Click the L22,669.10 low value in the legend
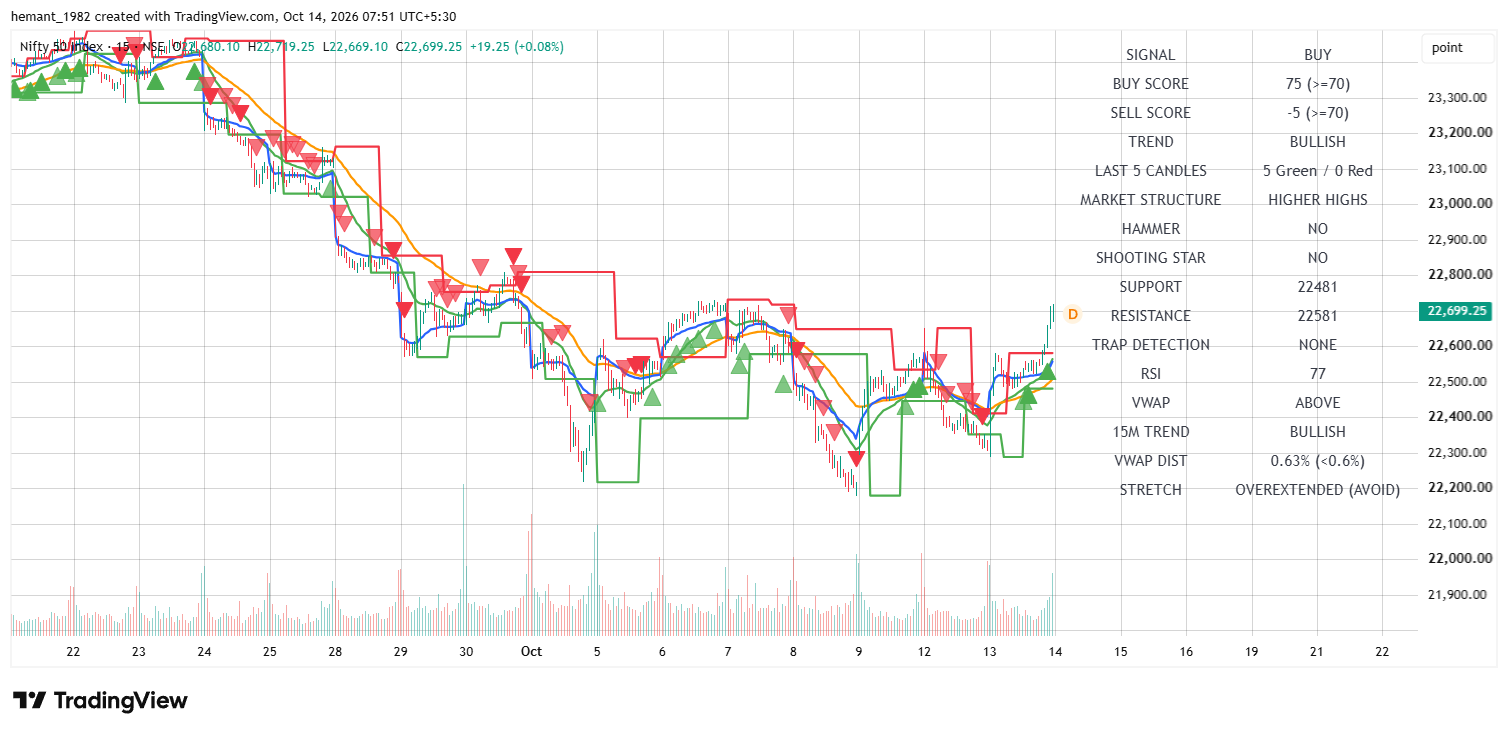Image resolution: width=1508 pixels, height=733 pixels. click(355, 46)
